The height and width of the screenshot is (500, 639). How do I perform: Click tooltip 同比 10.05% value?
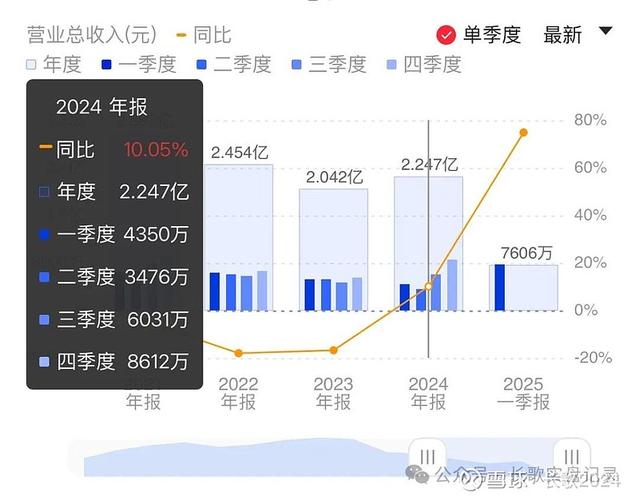coord(156,150)
